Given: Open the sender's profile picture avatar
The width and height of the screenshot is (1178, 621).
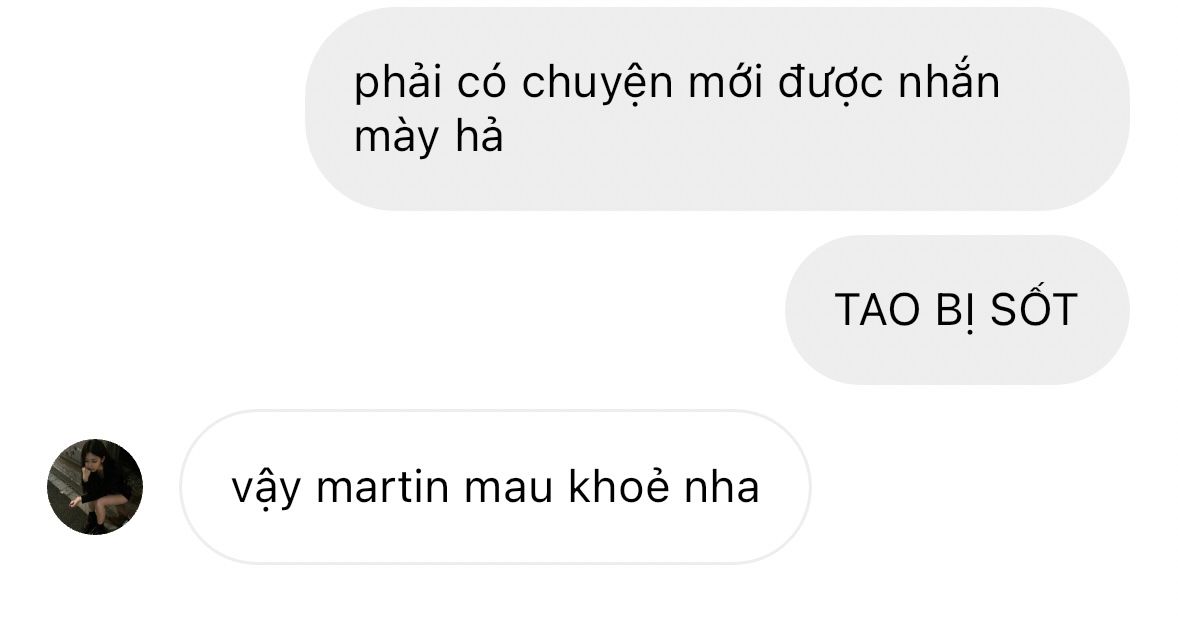Looking at the screenshot, I should [95, 487].
